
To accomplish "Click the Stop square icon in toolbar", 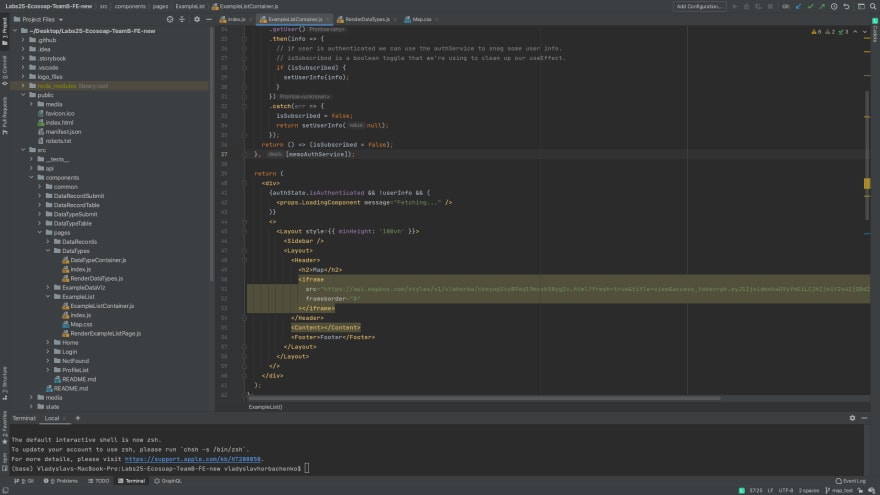I will click(x=771, y=6).
